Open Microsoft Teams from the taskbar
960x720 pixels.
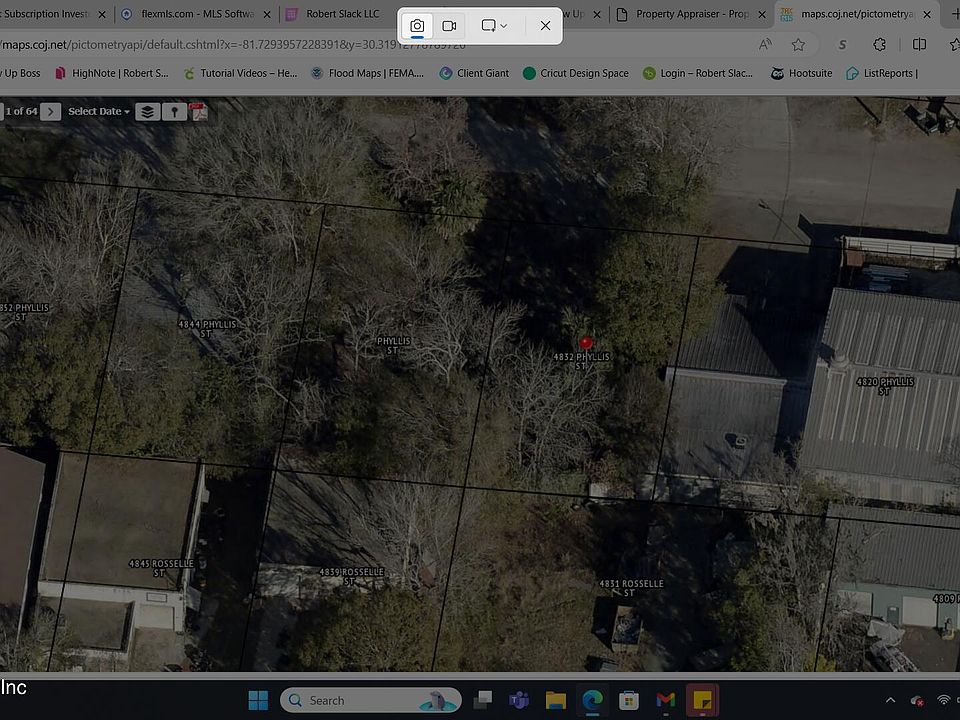(x=519, y=700)
